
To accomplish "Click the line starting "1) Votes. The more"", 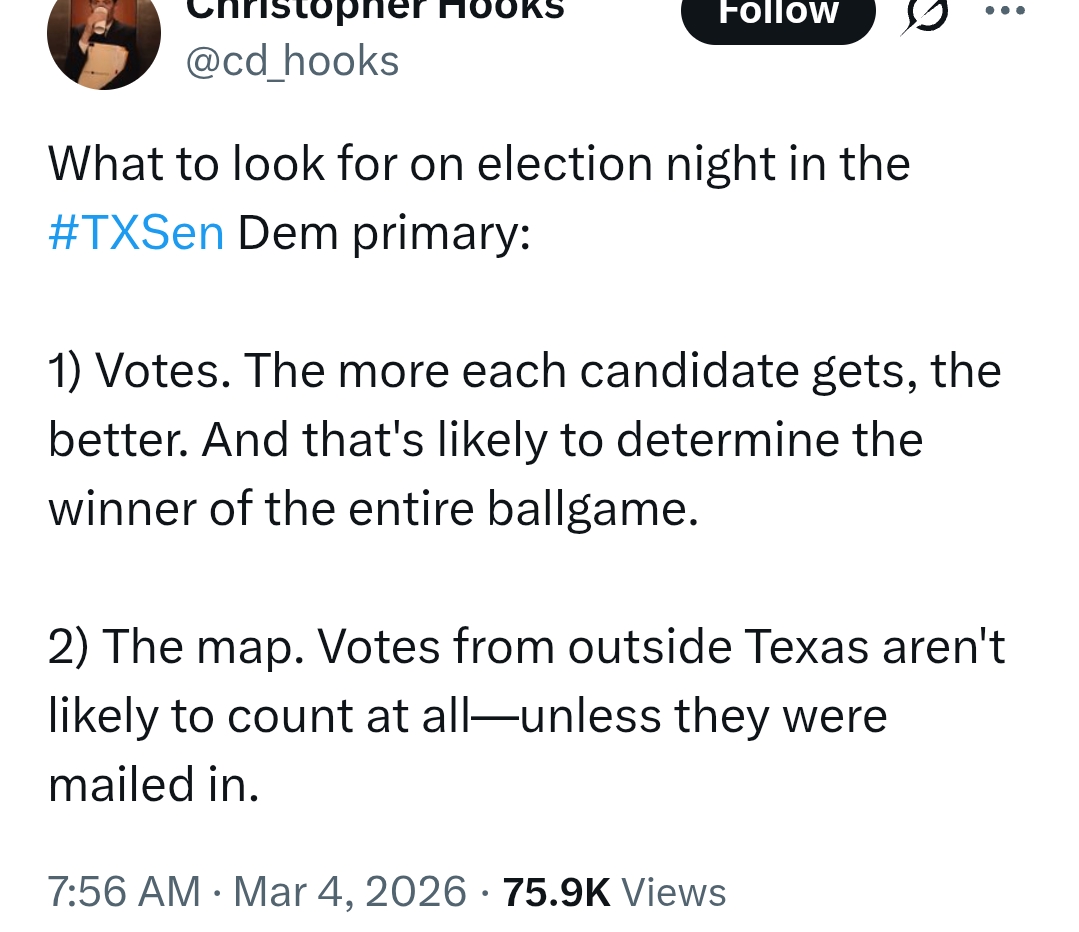I will point(524,371).
